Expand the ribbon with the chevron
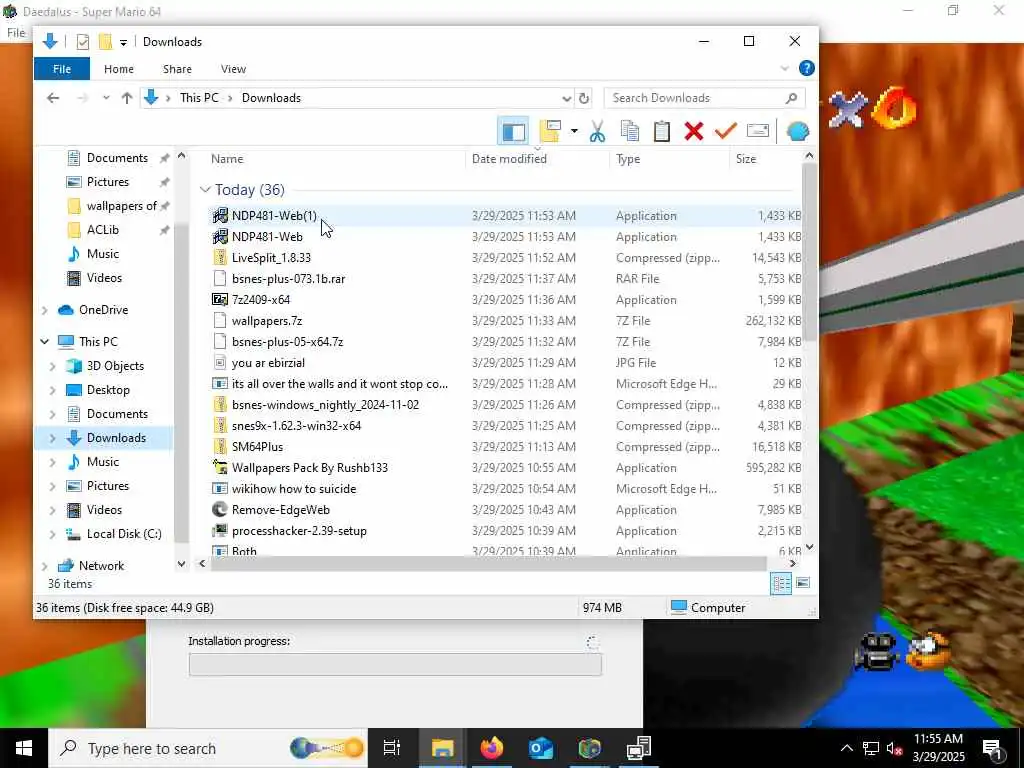Image resolution: width=1024 pixels, height=768 pixels. 784,69
